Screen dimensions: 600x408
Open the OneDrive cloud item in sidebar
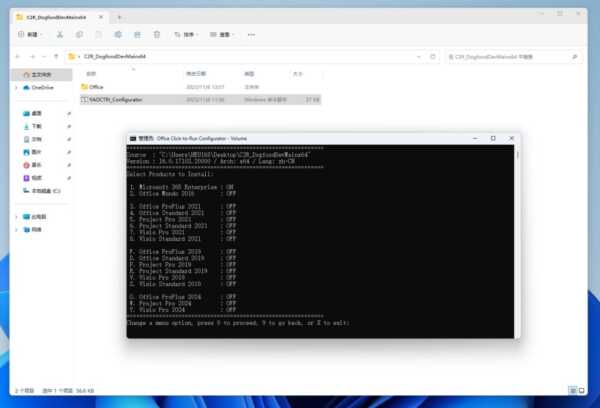click(x=40, y=88)
